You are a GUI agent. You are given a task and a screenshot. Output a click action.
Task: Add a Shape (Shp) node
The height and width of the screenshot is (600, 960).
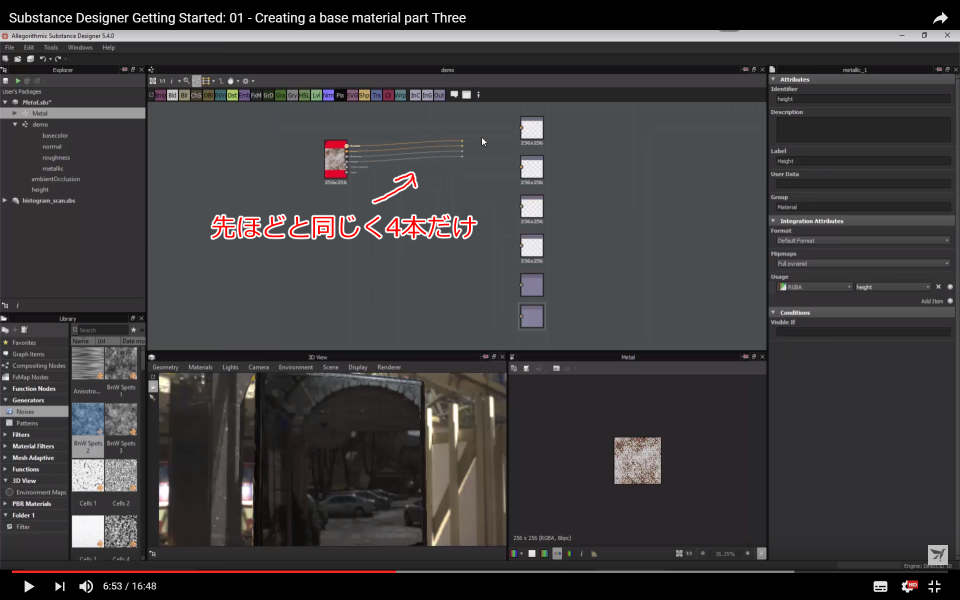364,95
